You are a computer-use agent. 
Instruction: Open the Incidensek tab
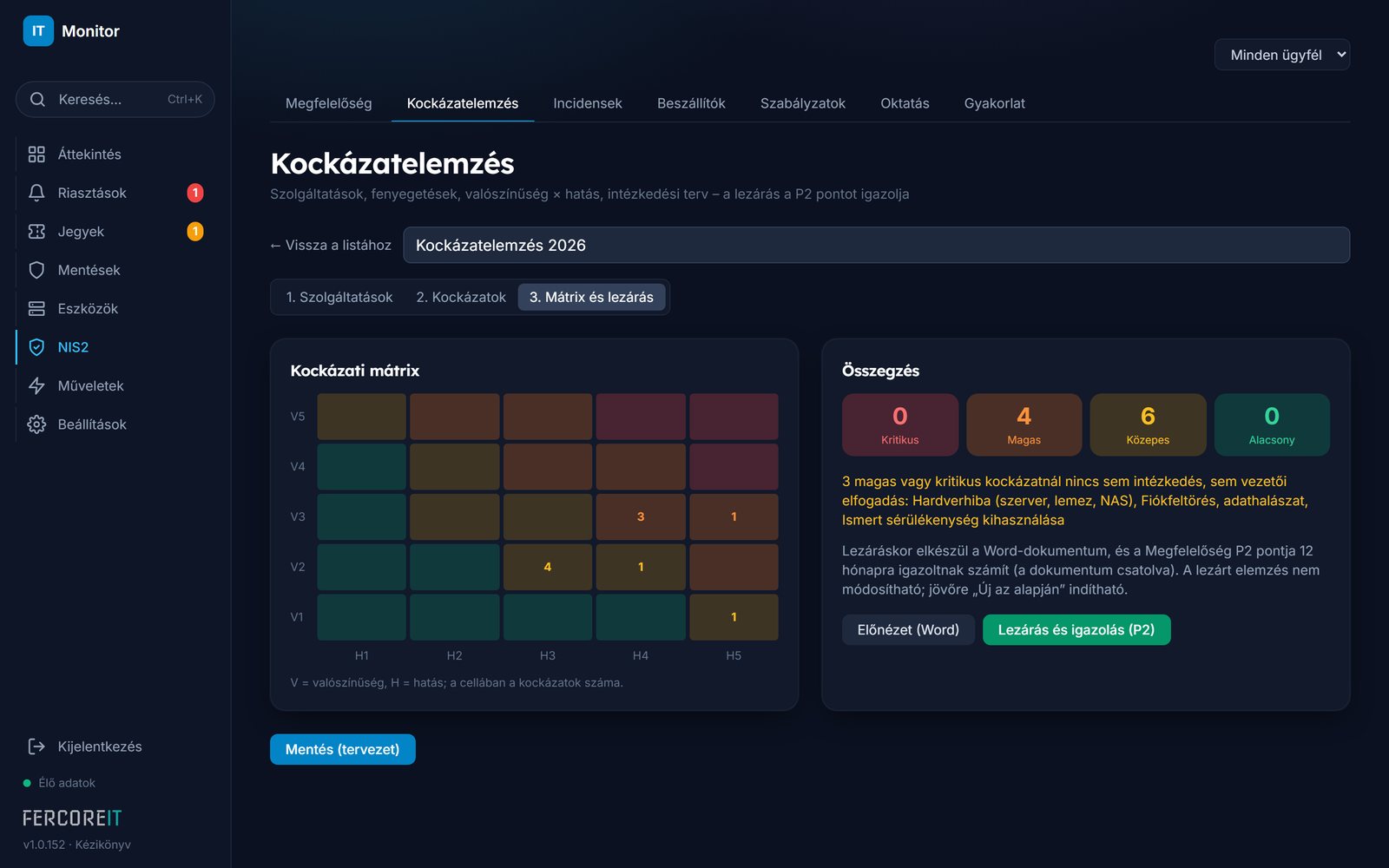[x=588, y=103]
